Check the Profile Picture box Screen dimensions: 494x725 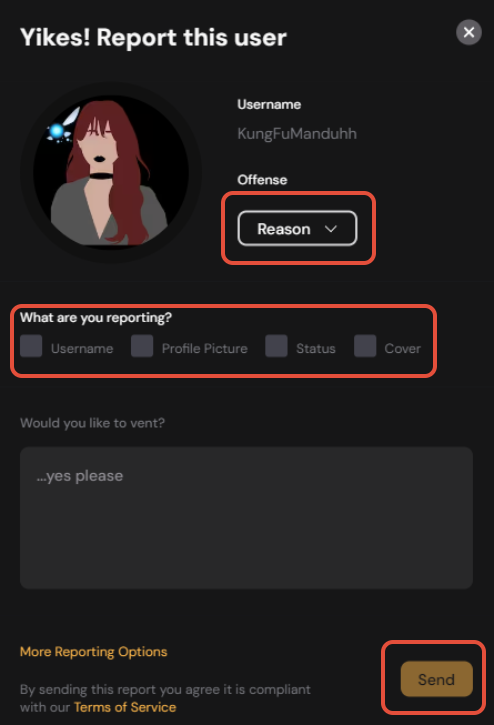(x=142, y=346)
